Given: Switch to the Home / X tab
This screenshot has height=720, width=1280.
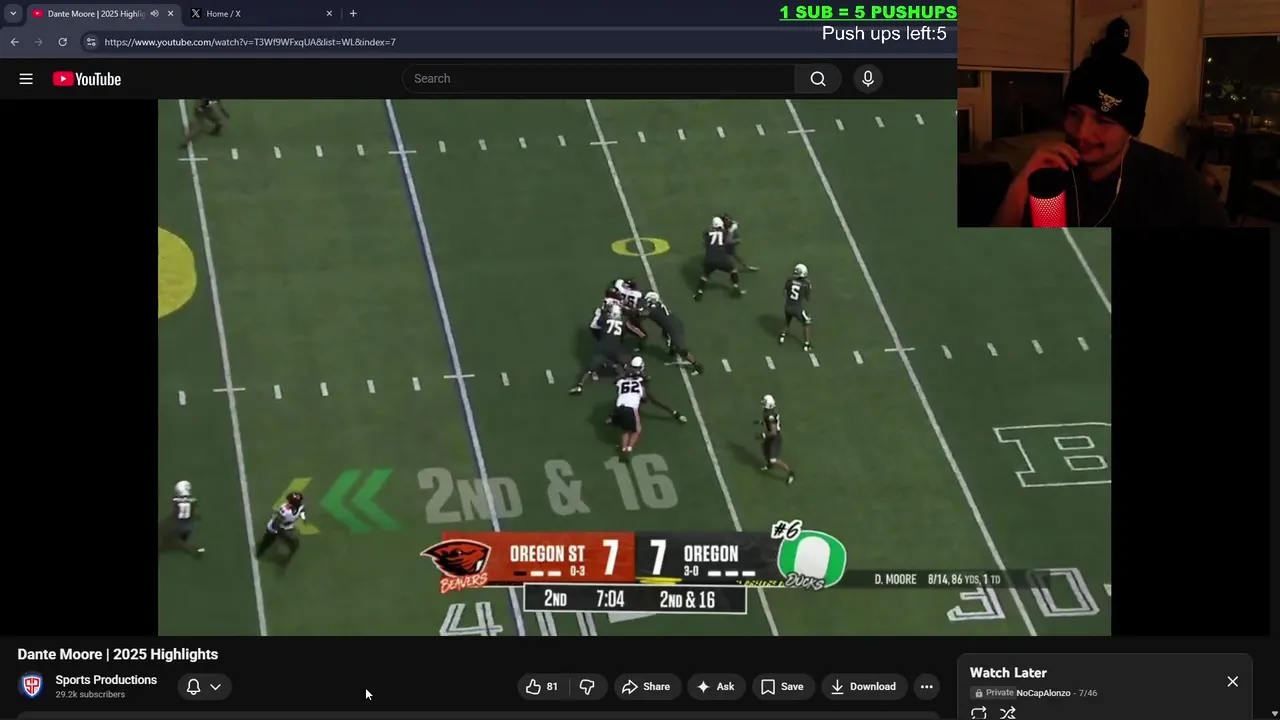Looking at the screenshot, I should tap(262, 14).
